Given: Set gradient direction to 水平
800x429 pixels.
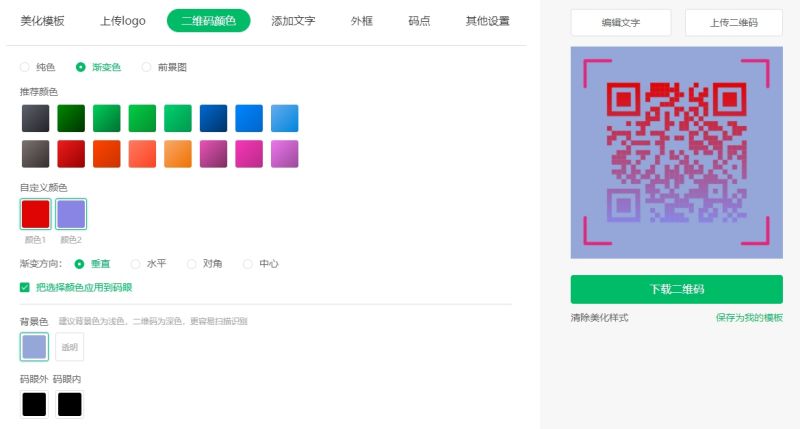Looking at the screenshot, I should (x=136, y=264).
